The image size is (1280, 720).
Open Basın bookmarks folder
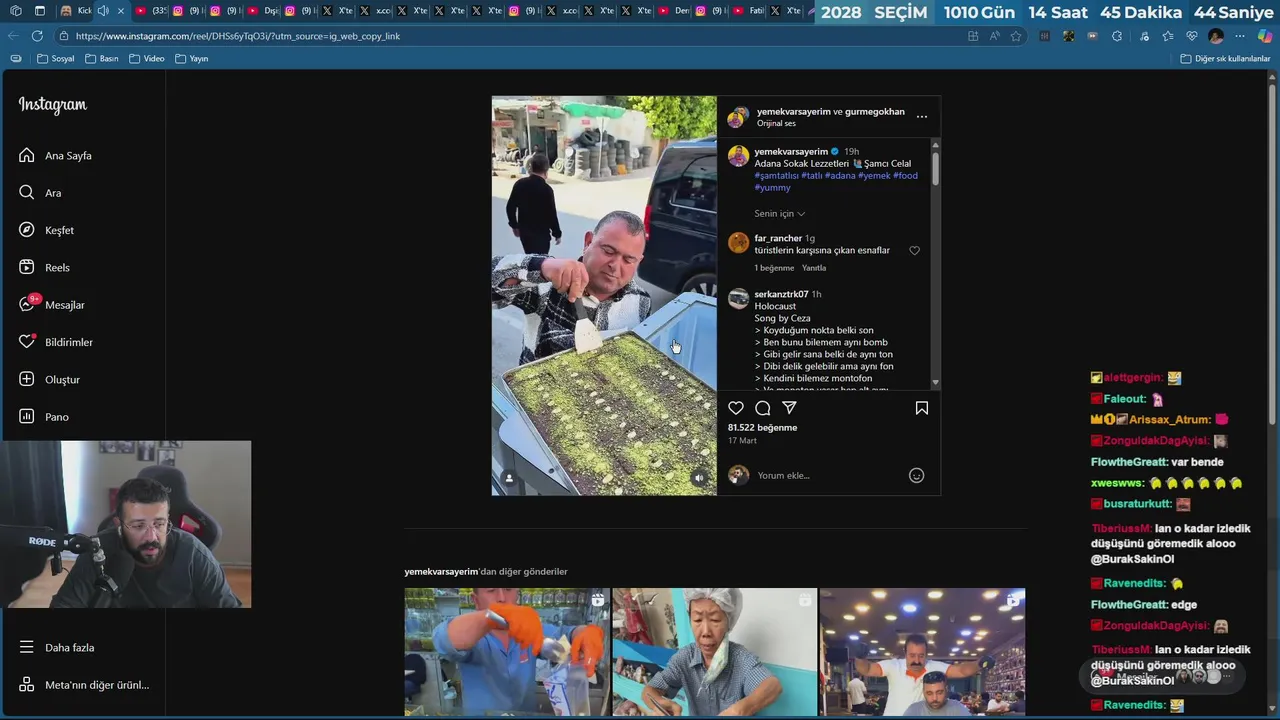pyautogui.click(x=101, y=59)
